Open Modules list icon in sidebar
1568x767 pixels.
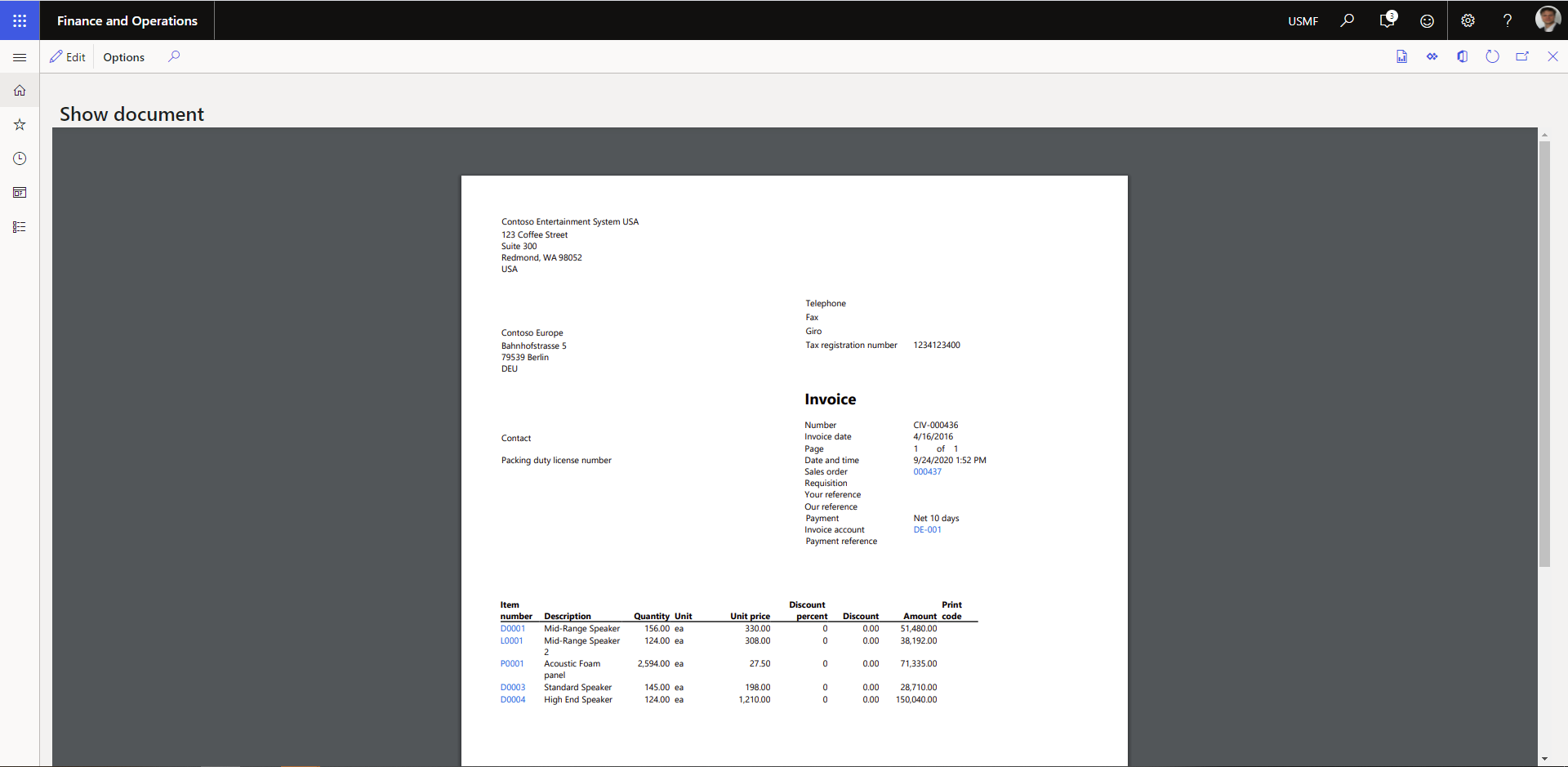coord(20,227)
